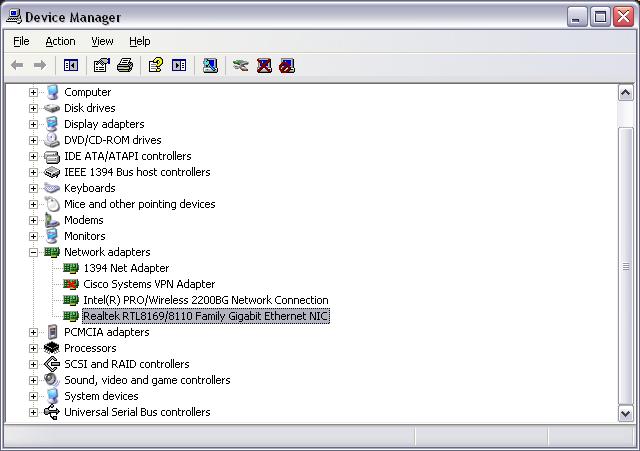Select 1394 Net Adapter
The height and width of the screenshot is (451, 640).
(x=126, y=268)
